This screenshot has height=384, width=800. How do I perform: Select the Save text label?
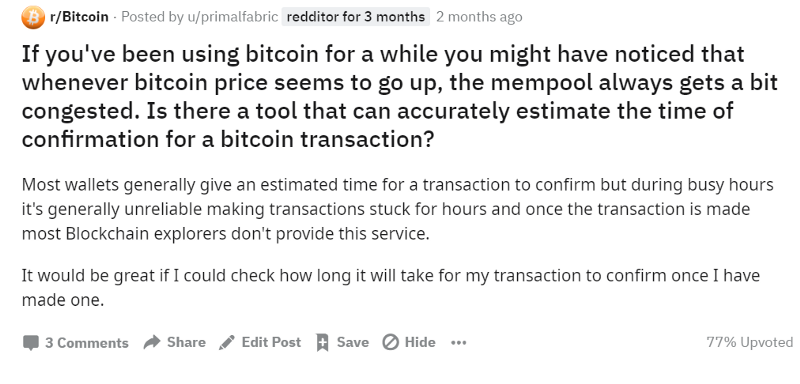tap(353, 342)
